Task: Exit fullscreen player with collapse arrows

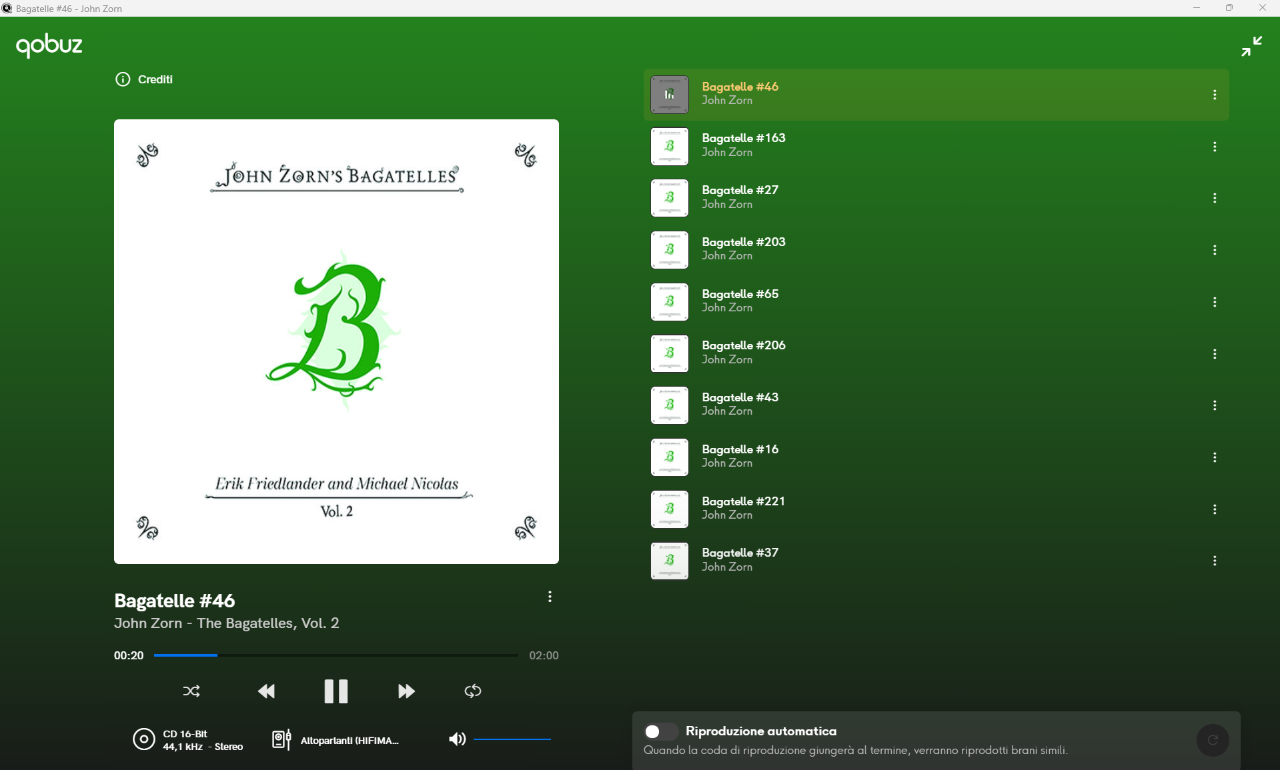Action: 1251,47
